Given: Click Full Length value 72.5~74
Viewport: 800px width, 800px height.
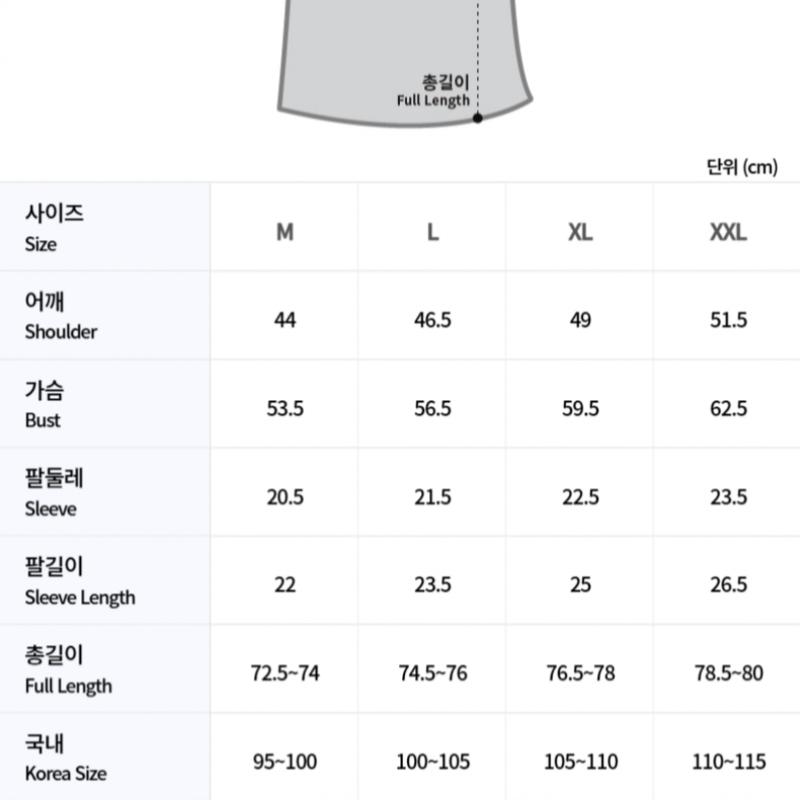Looking at the screenshot, I should pyautogui.click(x=285, y=673).
